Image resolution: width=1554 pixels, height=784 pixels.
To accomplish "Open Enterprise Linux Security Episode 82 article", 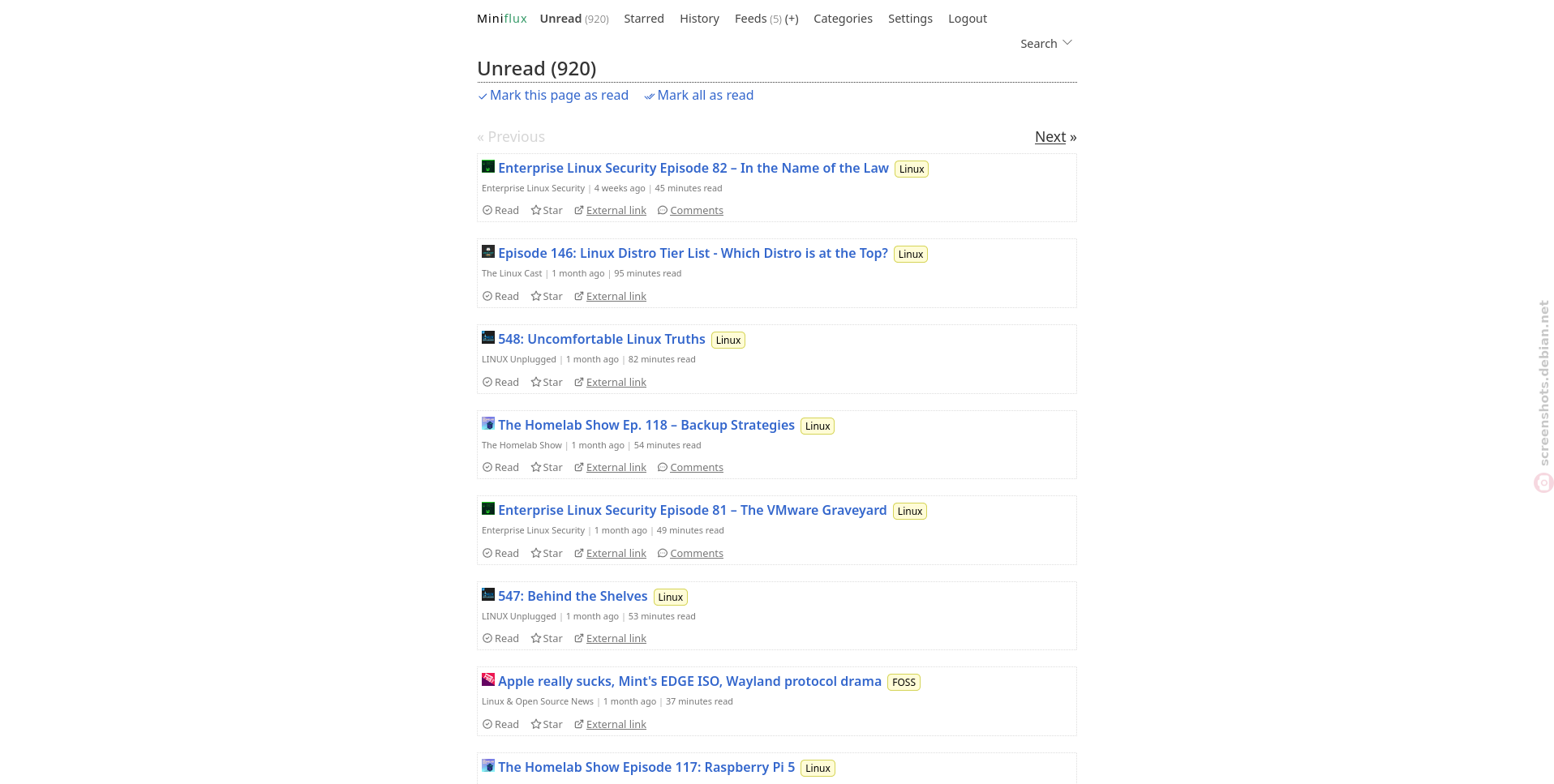I will point(693,168).
